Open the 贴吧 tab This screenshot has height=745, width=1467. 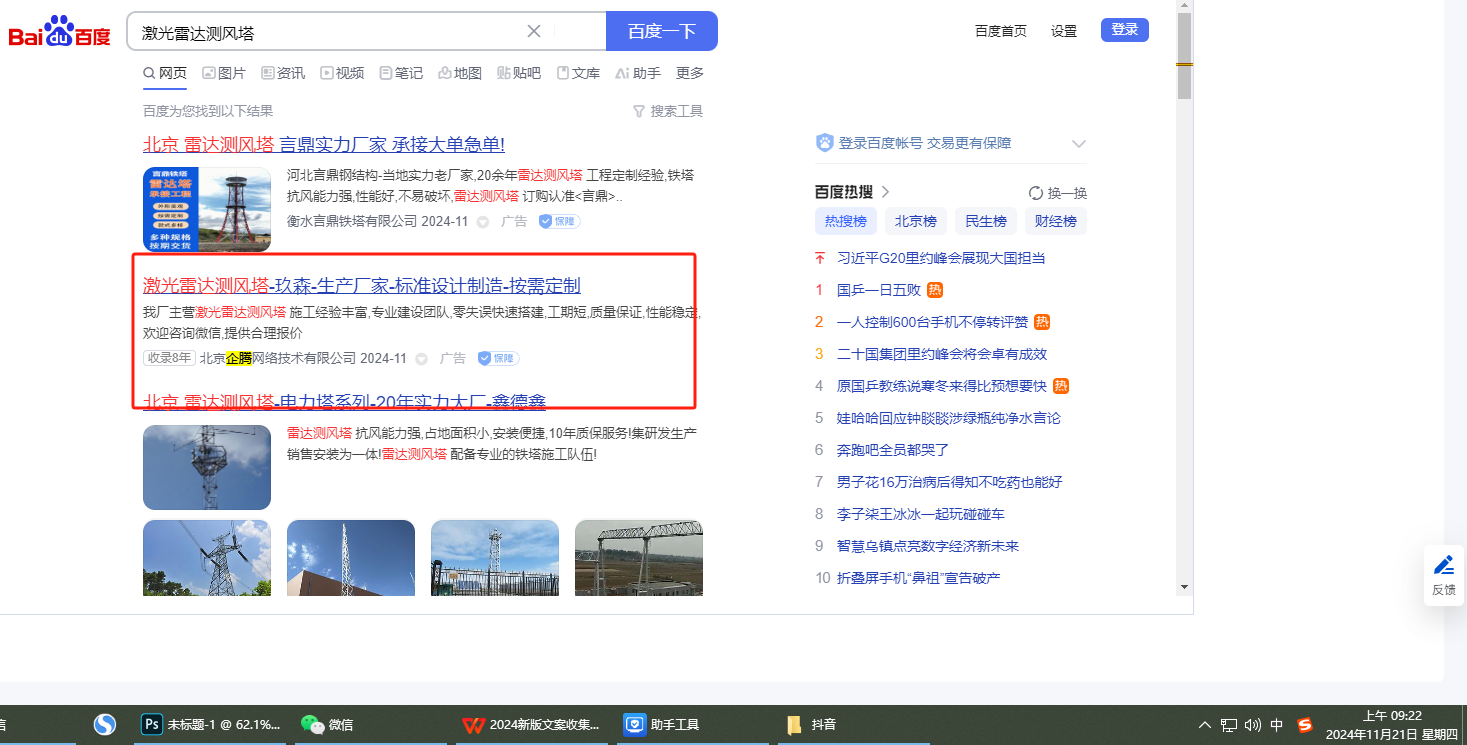pos(519,73)
